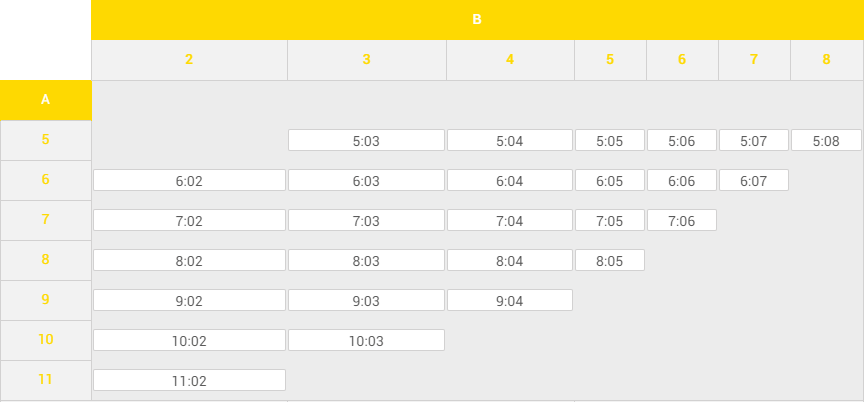
Task: Click the 7:04 cell
Action: 510,221
